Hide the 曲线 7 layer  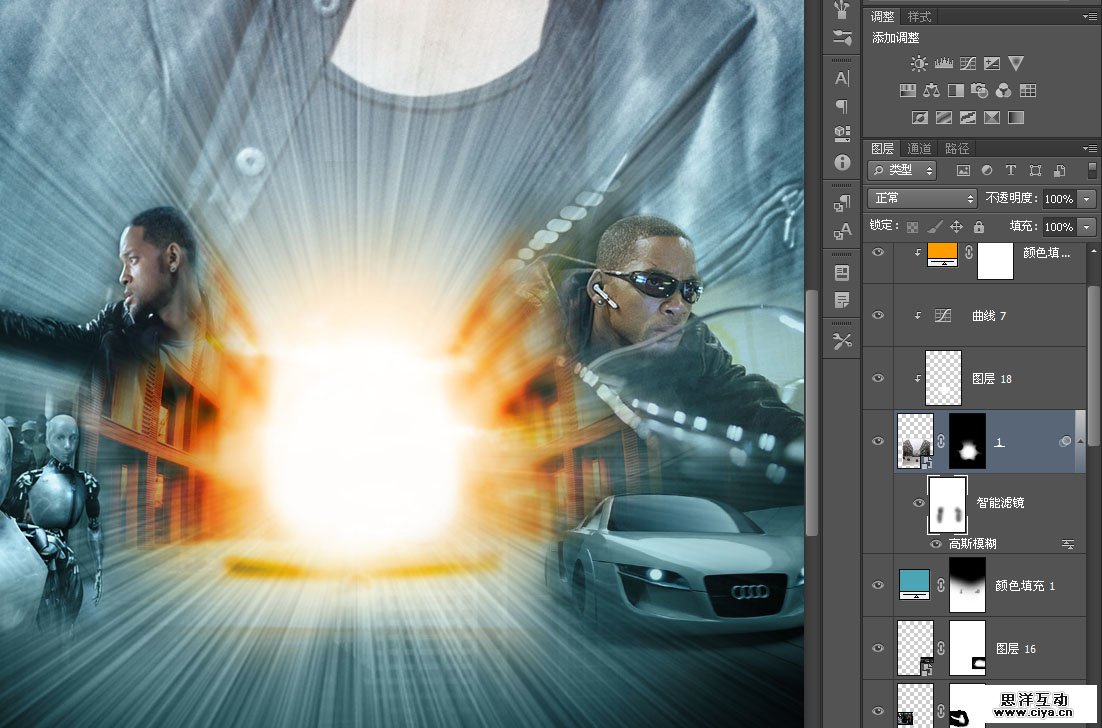pos(878,315)
